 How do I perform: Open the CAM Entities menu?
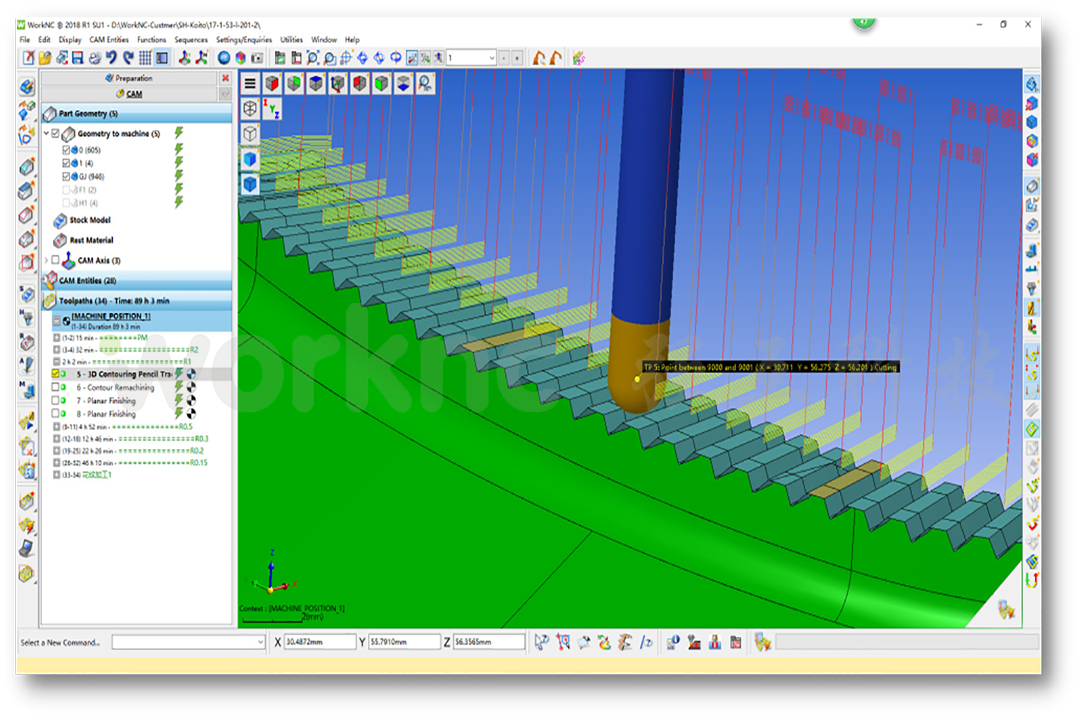tap(109, 40)
